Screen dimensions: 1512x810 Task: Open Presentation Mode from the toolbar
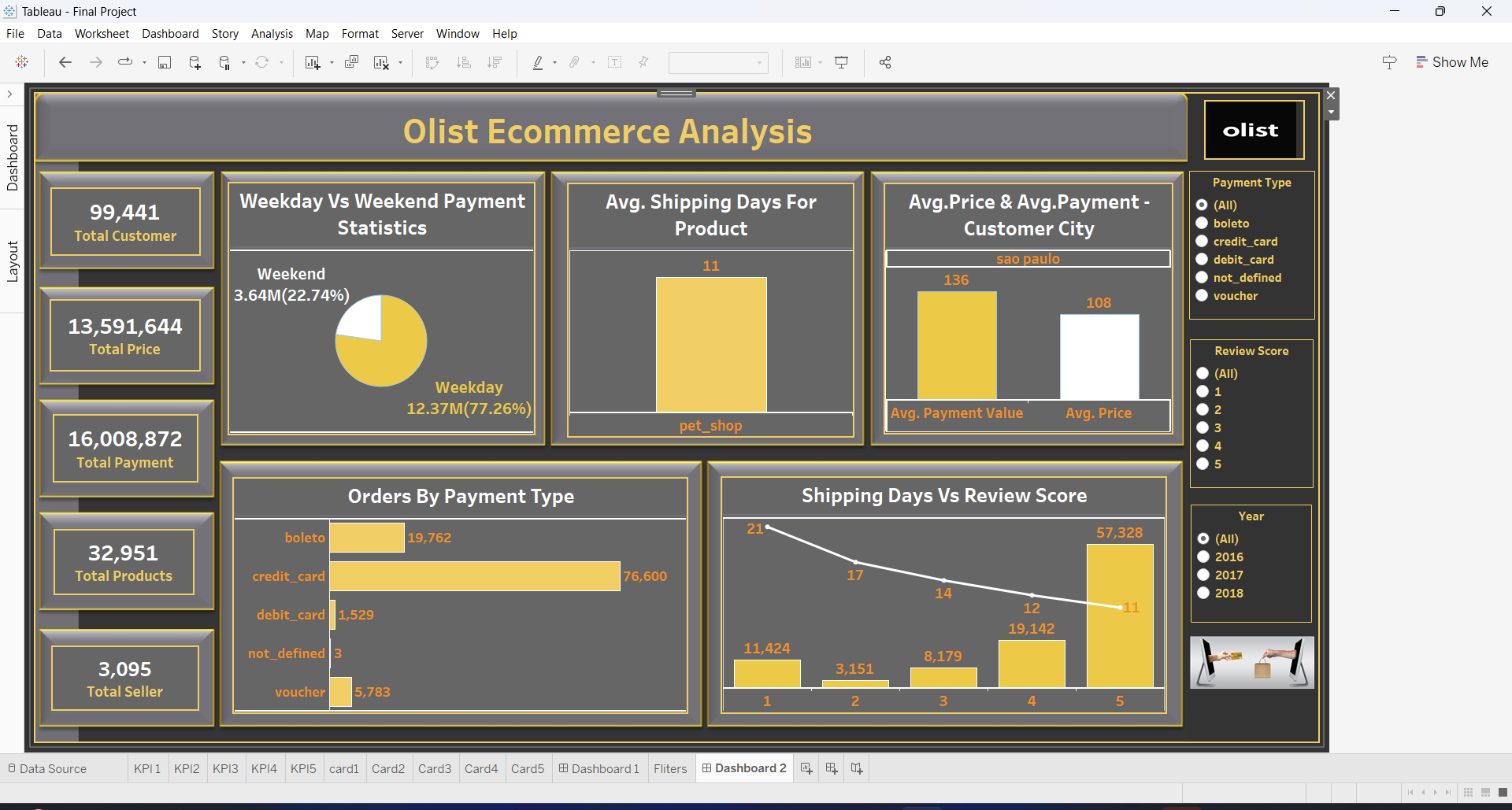click(x=841, y=63)
